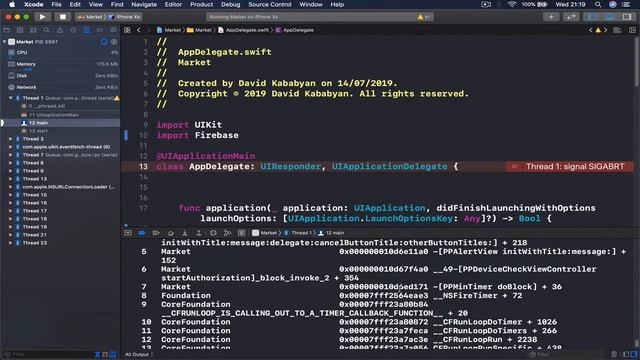640x360 pixels.
Task: Click the trash icon to clear console
Action: pyautogui.click(x=614, y=354)
